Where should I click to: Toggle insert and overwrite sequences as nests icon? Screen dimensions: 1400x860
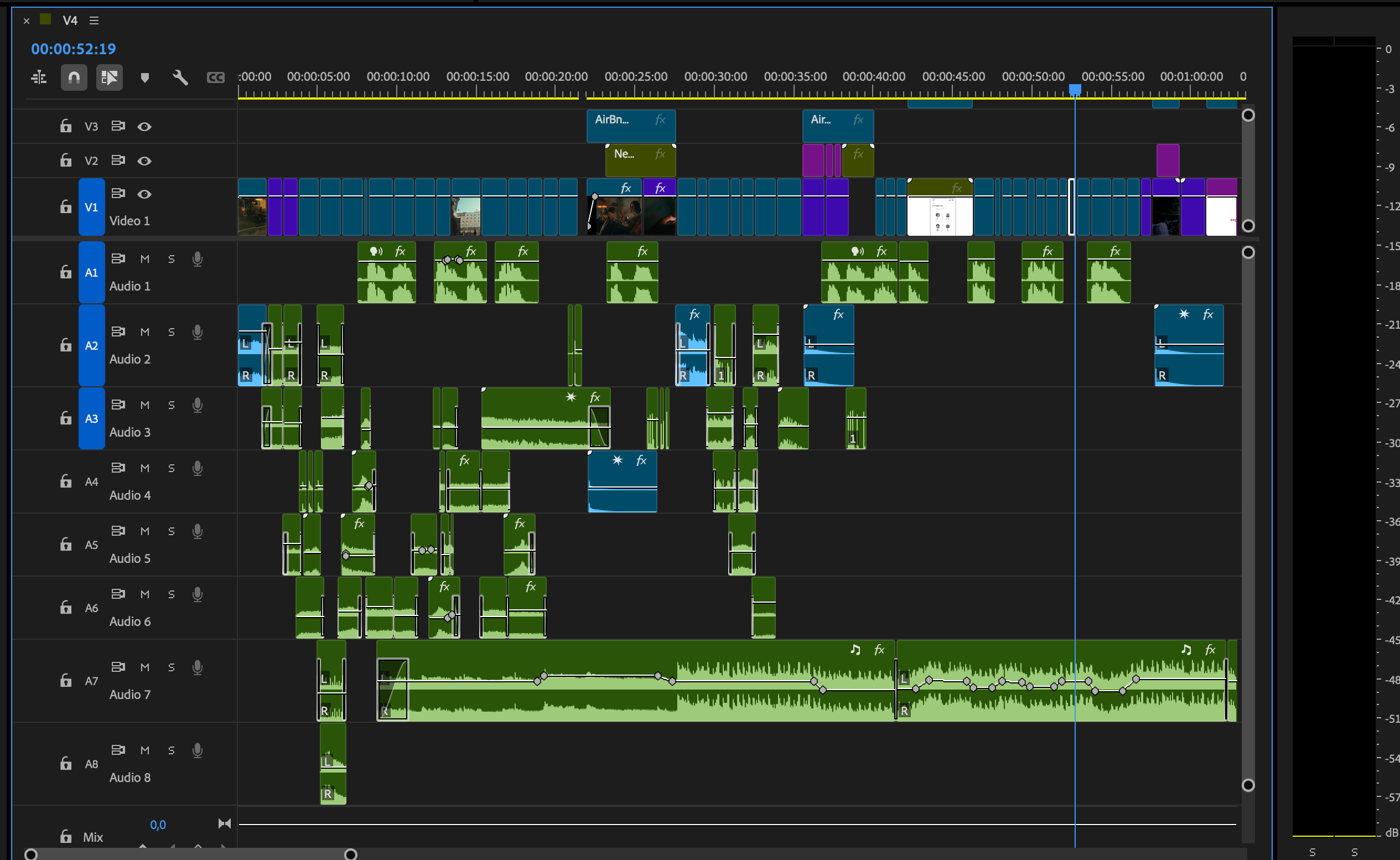click(39, 77)
